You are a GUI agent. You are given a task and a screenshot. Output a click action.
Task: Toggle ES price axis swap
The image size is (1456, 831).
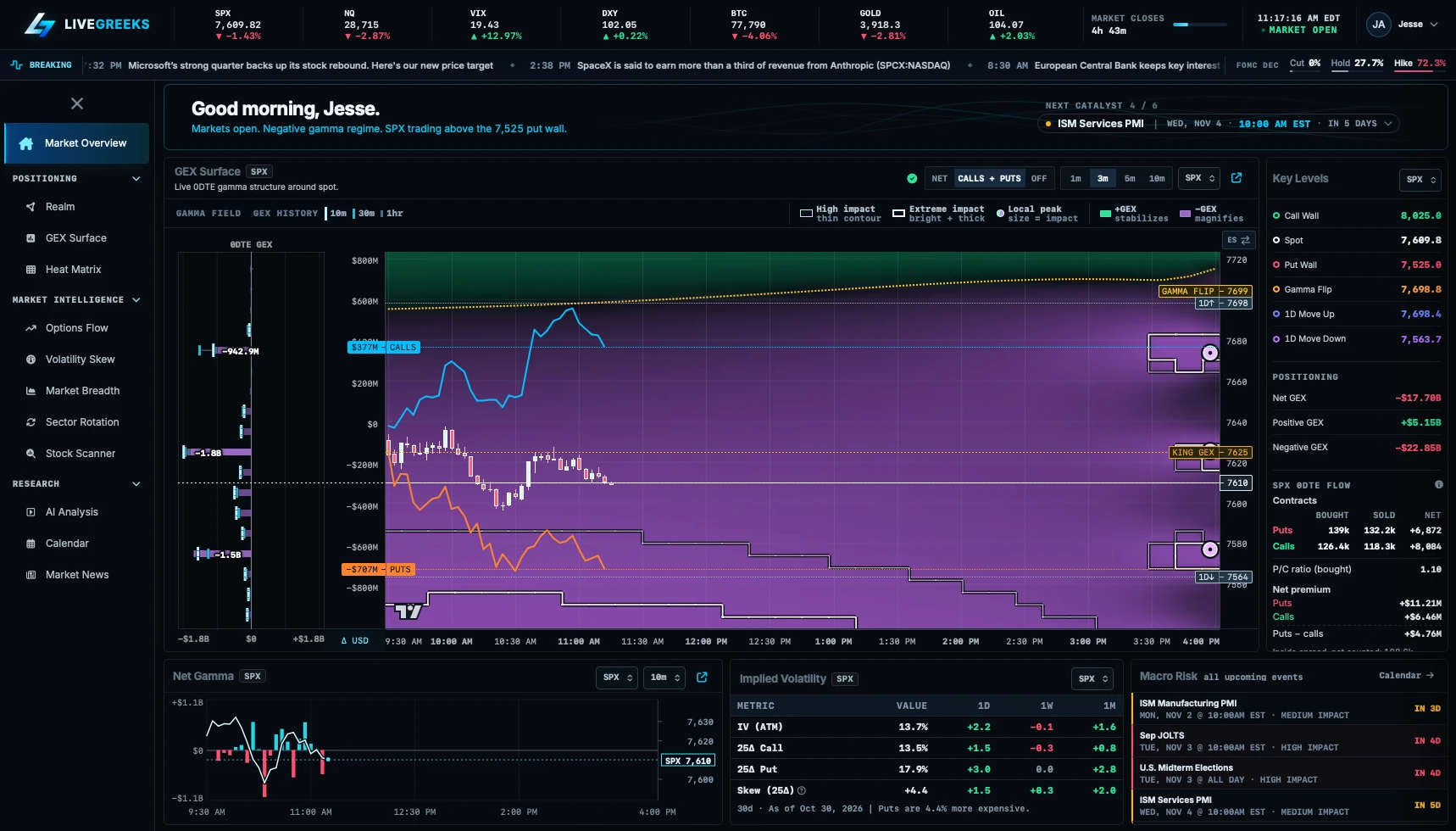[x=1238, y=240]
